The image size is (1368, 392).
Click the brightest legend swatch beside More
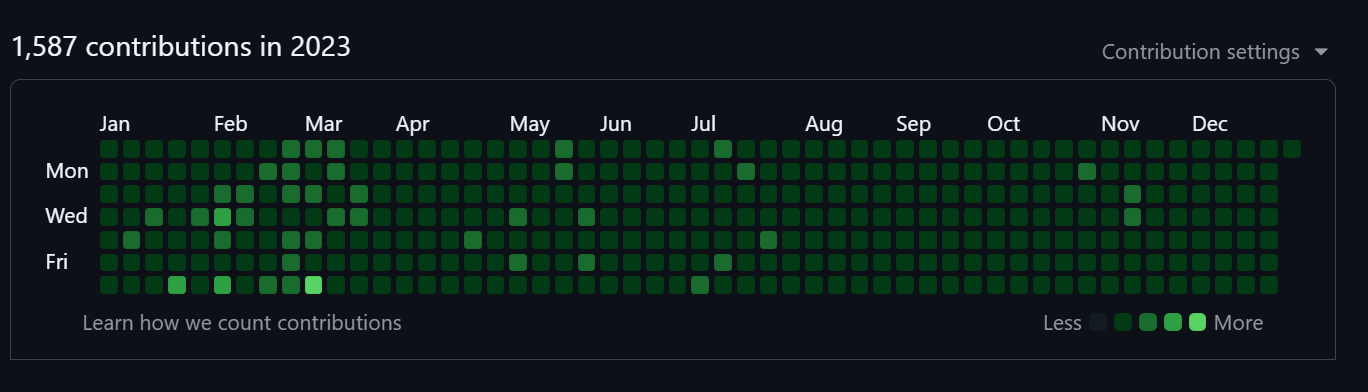click(1197, 322)
